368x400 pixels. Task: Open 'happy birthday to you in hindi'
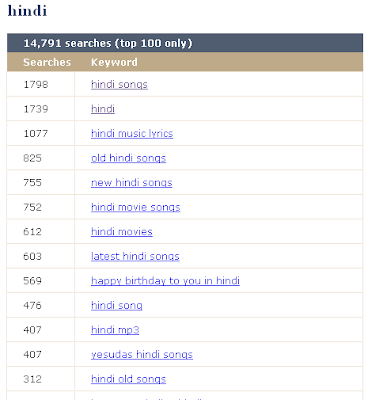tap(165, 281)
